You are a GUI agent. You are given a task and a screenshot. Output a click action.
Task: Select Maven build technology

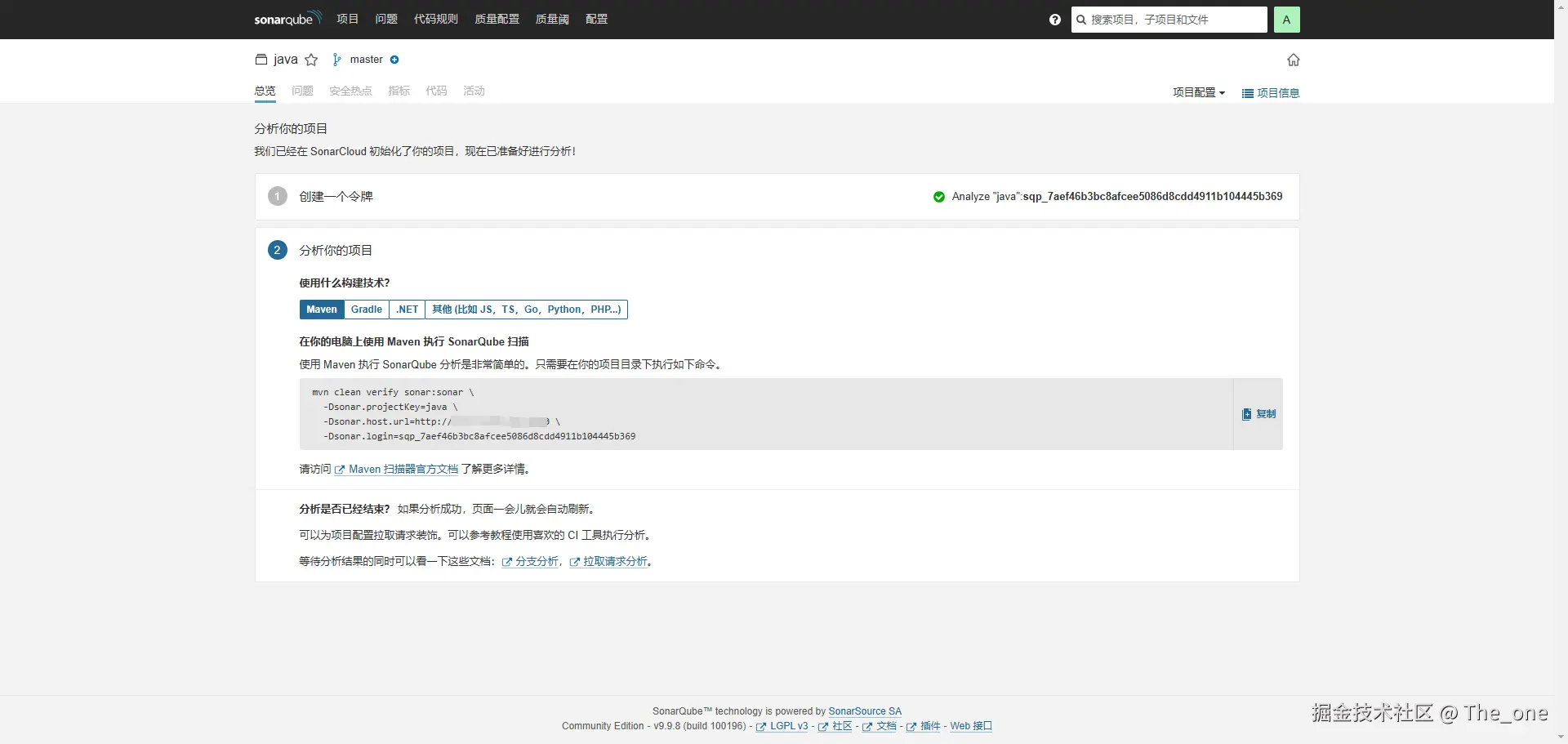[x=322, y=310]
